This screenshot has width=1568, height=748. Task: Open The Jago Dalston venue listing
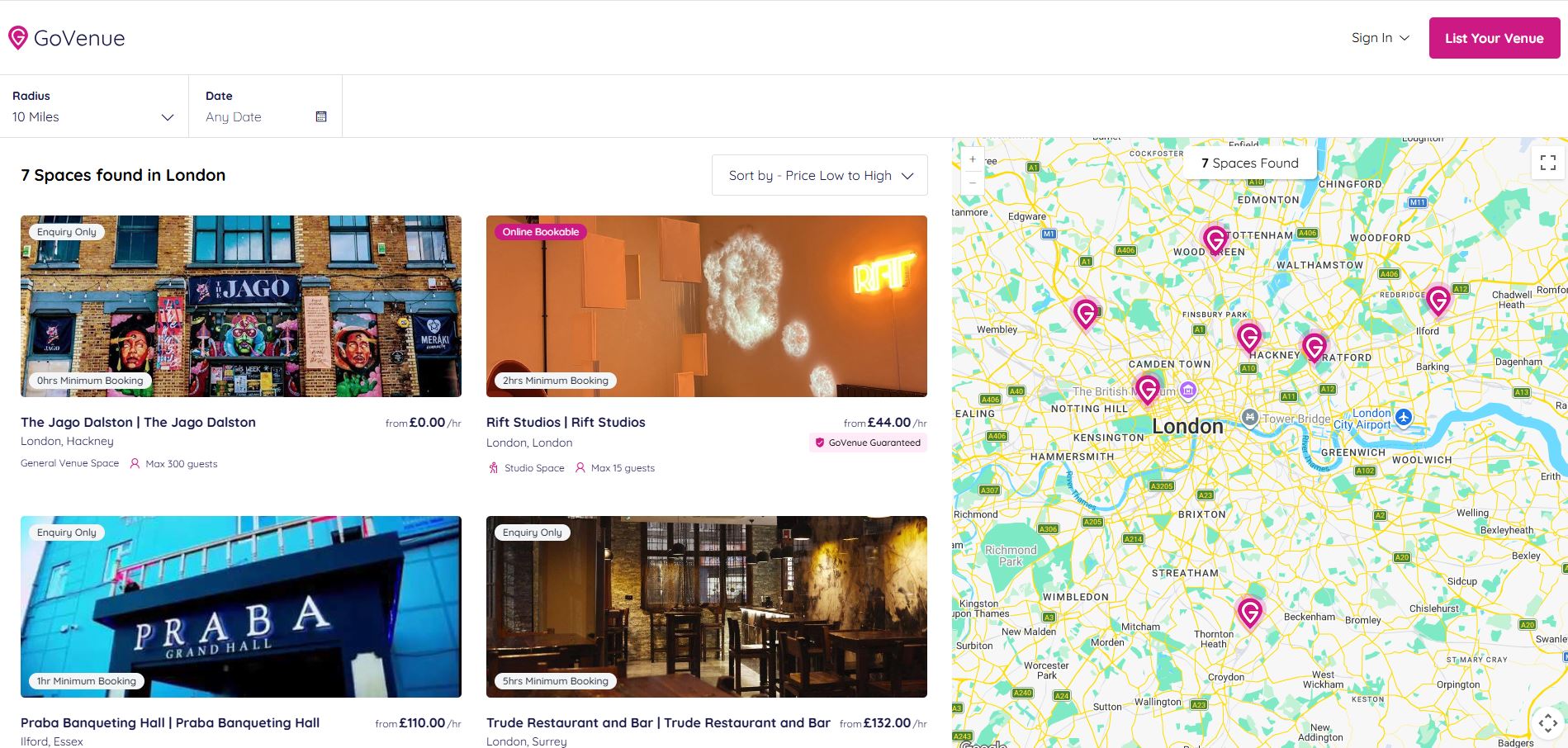(x=138, y=422)
